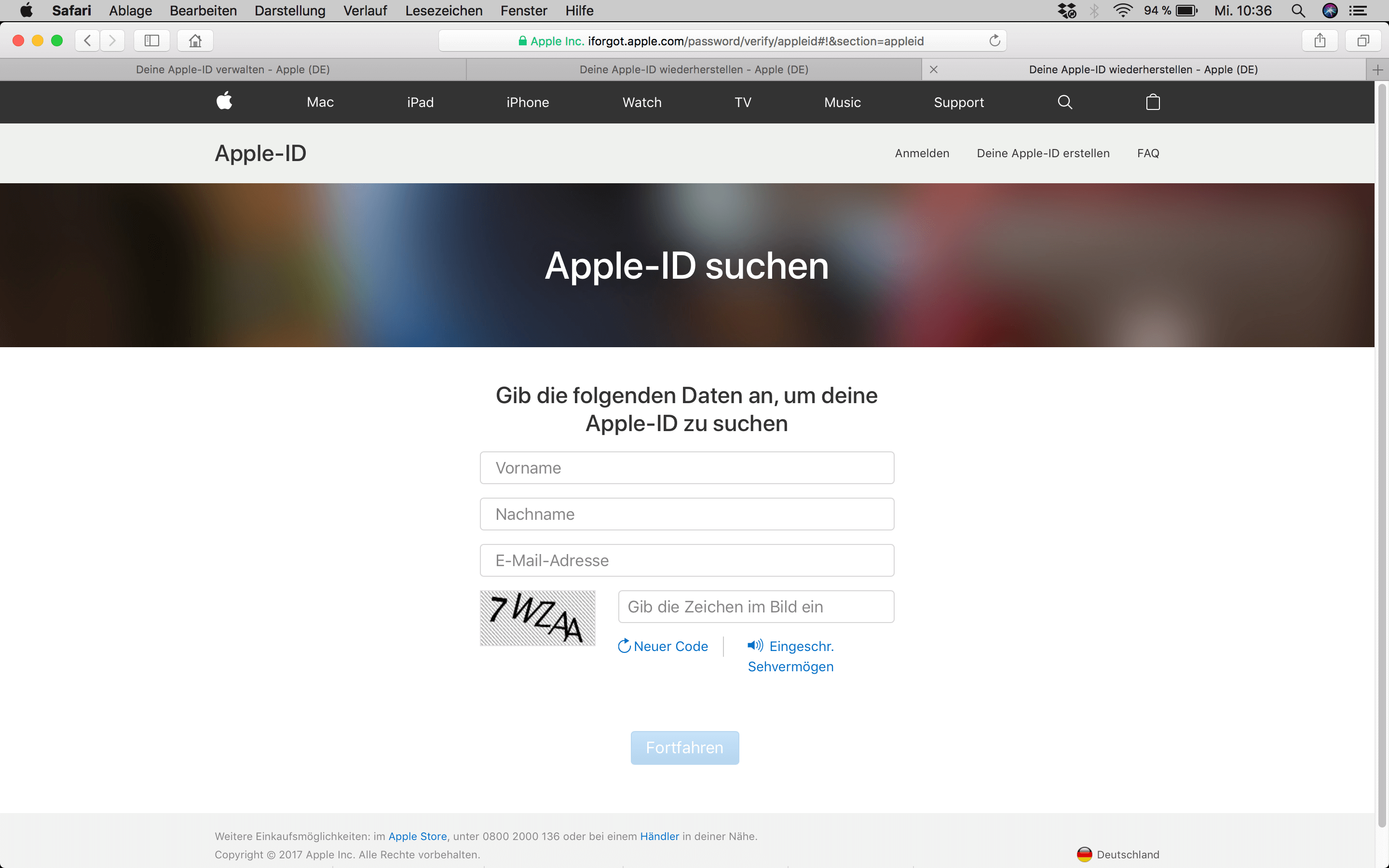Click the Neuer Code refresh link
1389x868 pixels.
click(663, 646)
